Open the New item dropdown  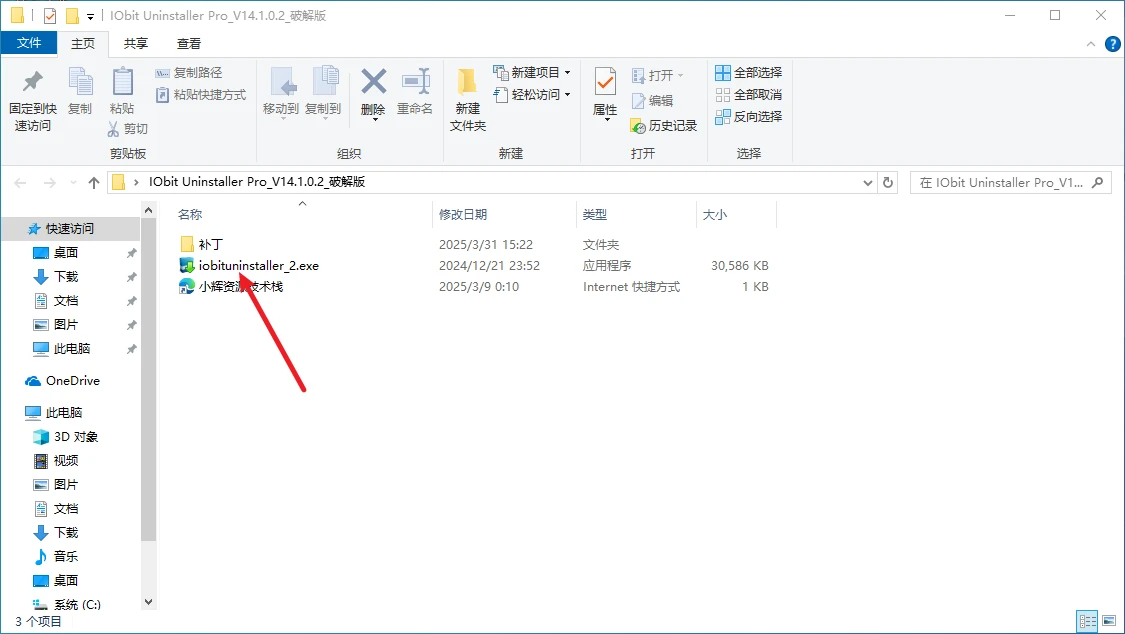[x=532, y=72]
